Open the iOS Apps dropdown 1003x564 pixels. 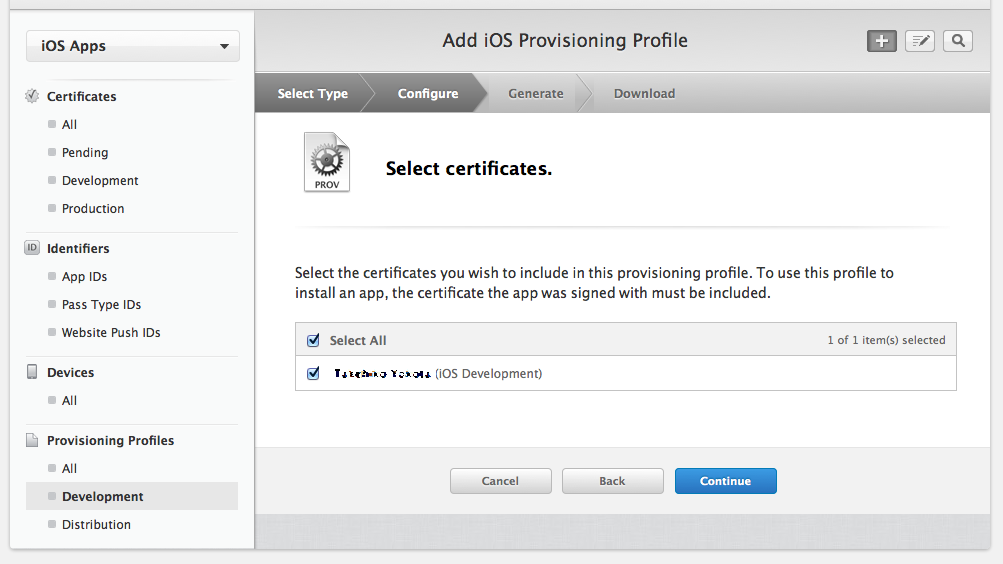click(x=133, y=46)
